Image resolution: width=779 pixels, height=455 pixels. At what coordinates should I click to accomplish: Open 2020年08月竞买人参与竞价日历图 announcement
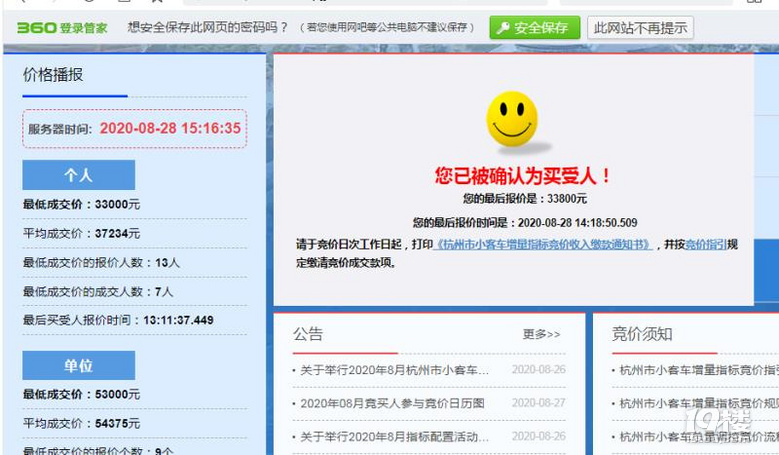click(392, 404)
